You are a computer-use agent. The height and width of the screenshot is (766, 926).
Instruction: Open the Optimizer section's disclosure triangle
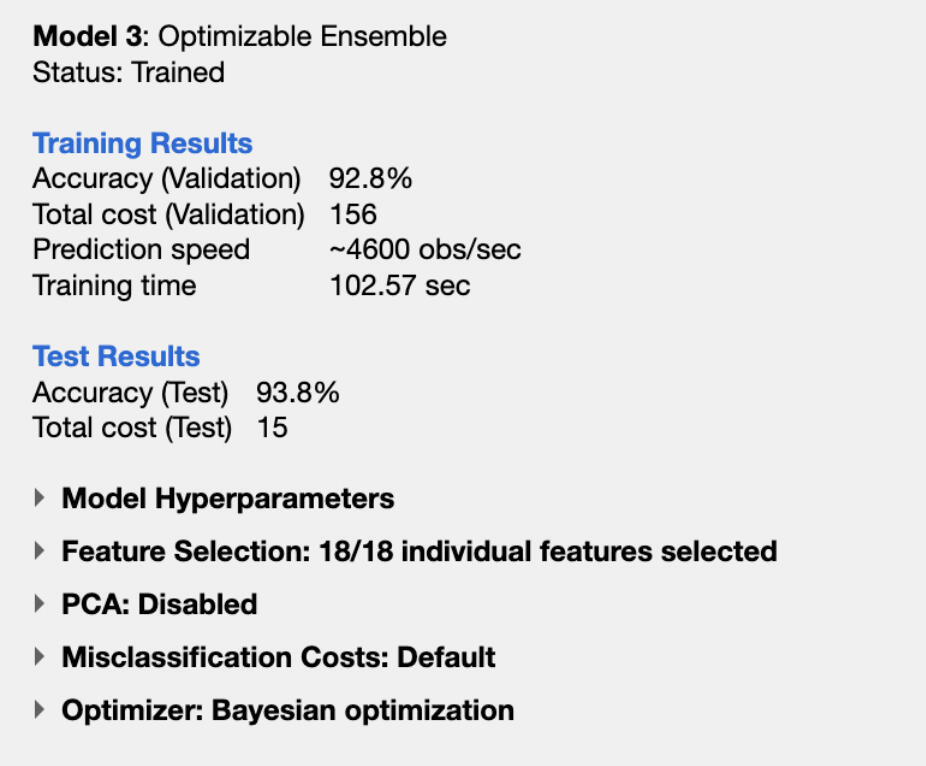(40, 710)
